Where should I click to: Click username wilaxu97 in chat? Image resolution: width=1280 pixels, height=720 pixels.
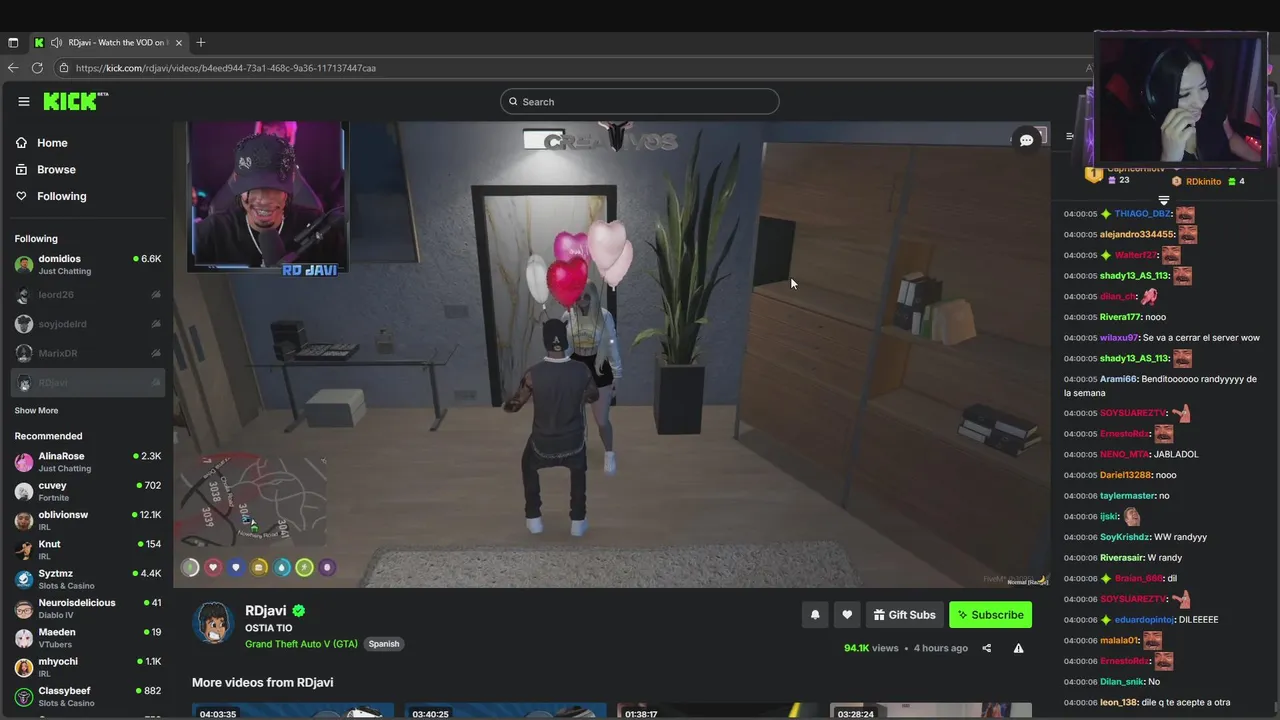1119,338
